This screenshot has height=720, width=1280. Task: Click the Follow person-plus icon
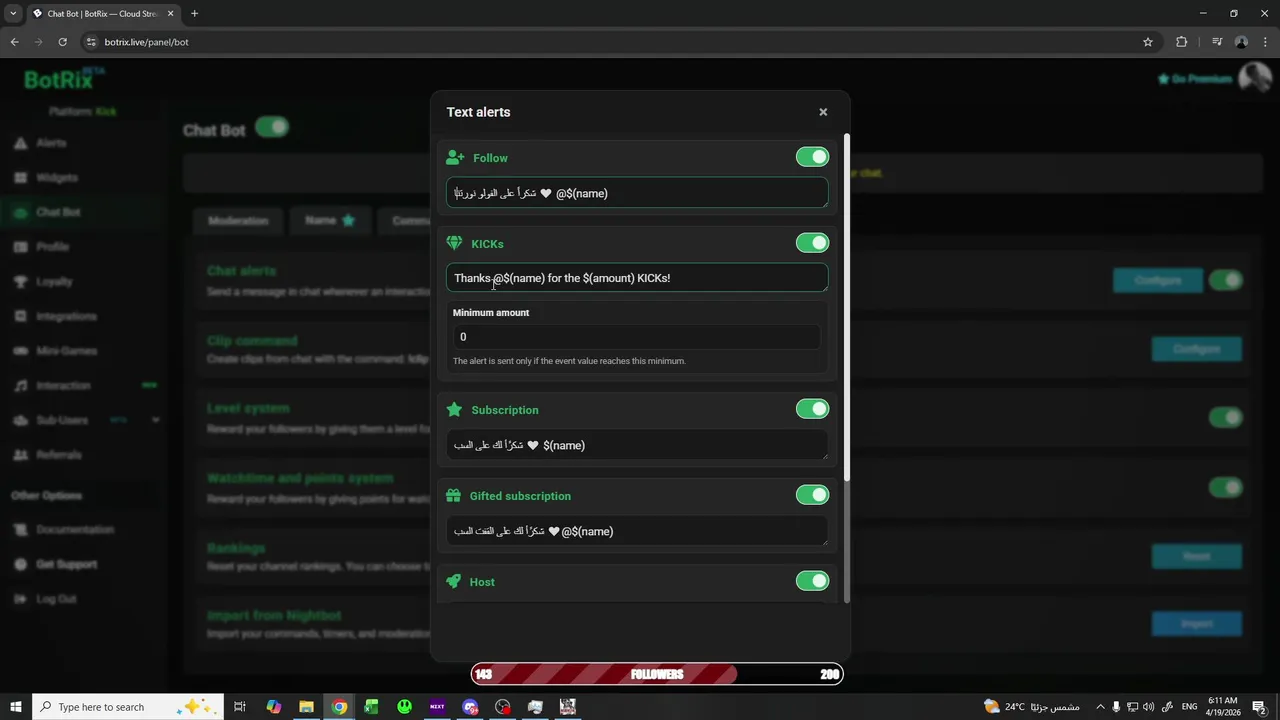pyautogui.click(x=455, y=158)
